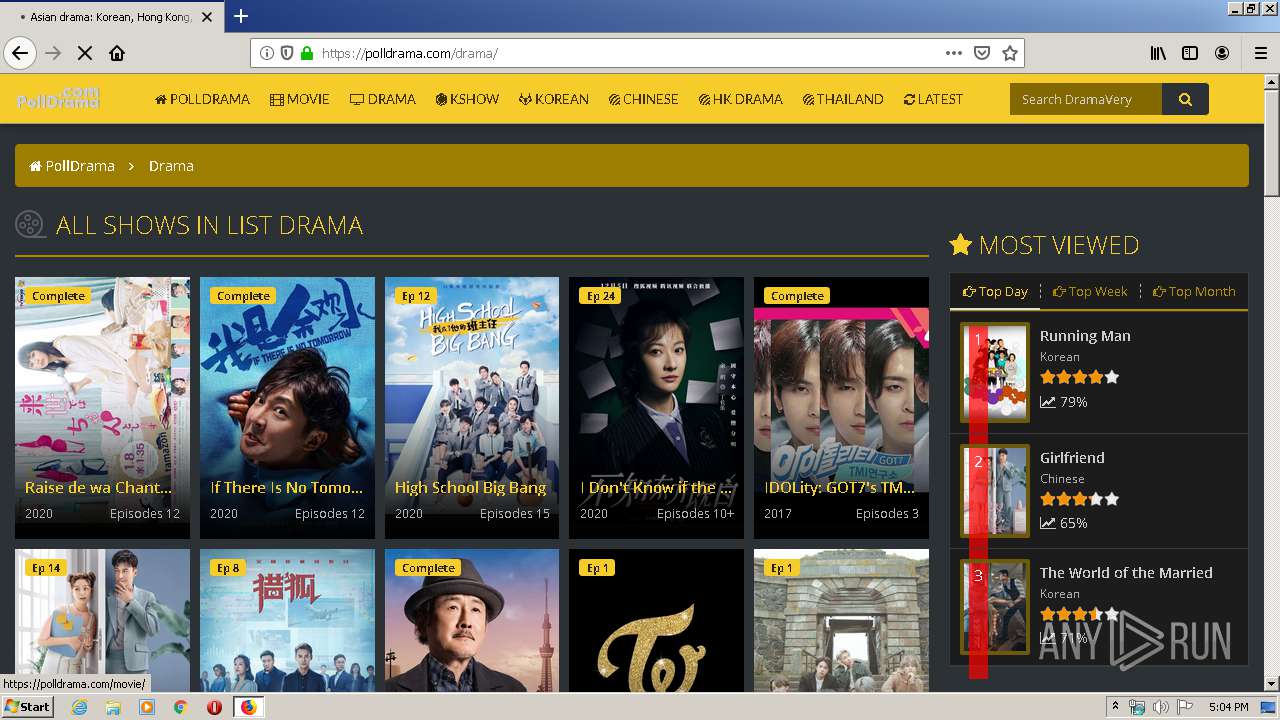Open media player icon on taskbar
This screenshot has width=1280, height=720.
(147, 707)
